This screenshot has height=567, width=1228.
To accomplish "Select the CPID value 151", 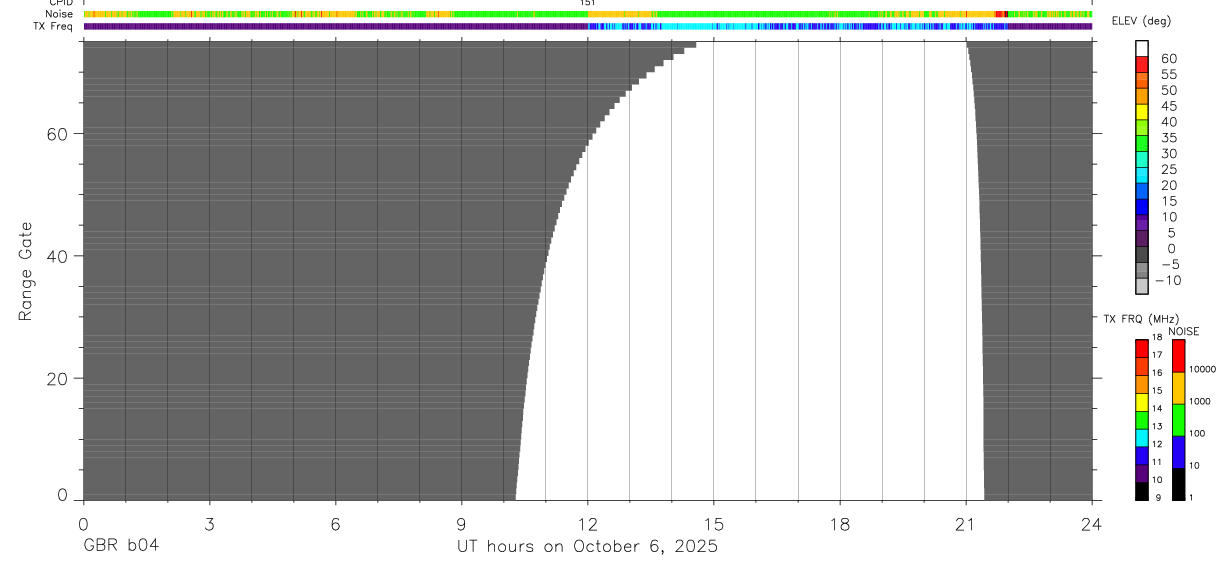I will pyautogui.click(x=587, y=3).
